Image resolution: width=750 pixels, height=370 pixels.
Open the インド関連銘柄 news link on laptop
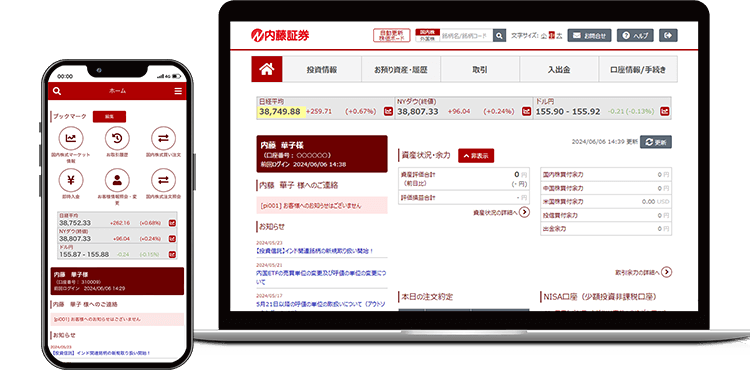click(x=315, y=250)
